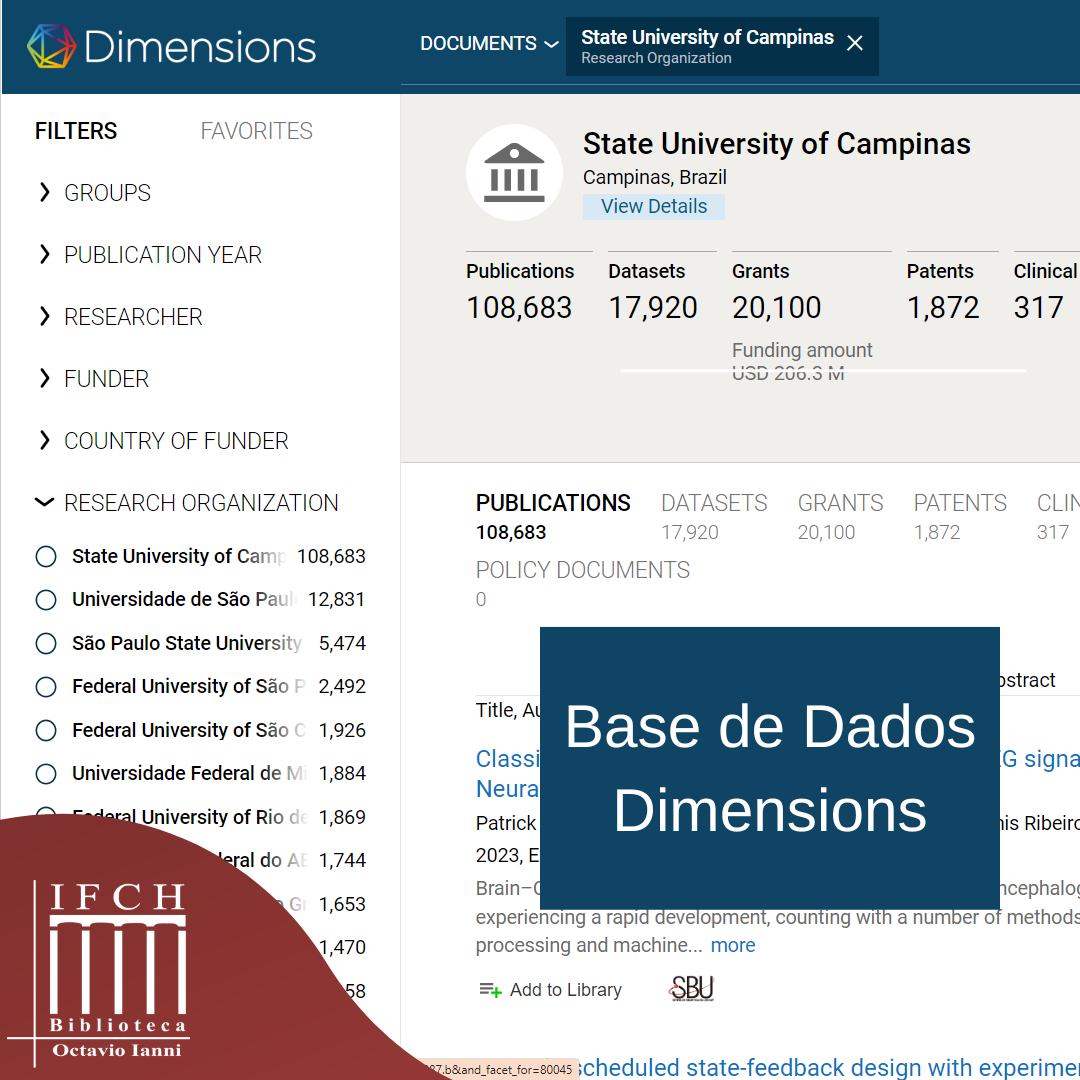Click the 'more' abstract link
The image size is (1080, 1080).
click(x=733, y=945)
